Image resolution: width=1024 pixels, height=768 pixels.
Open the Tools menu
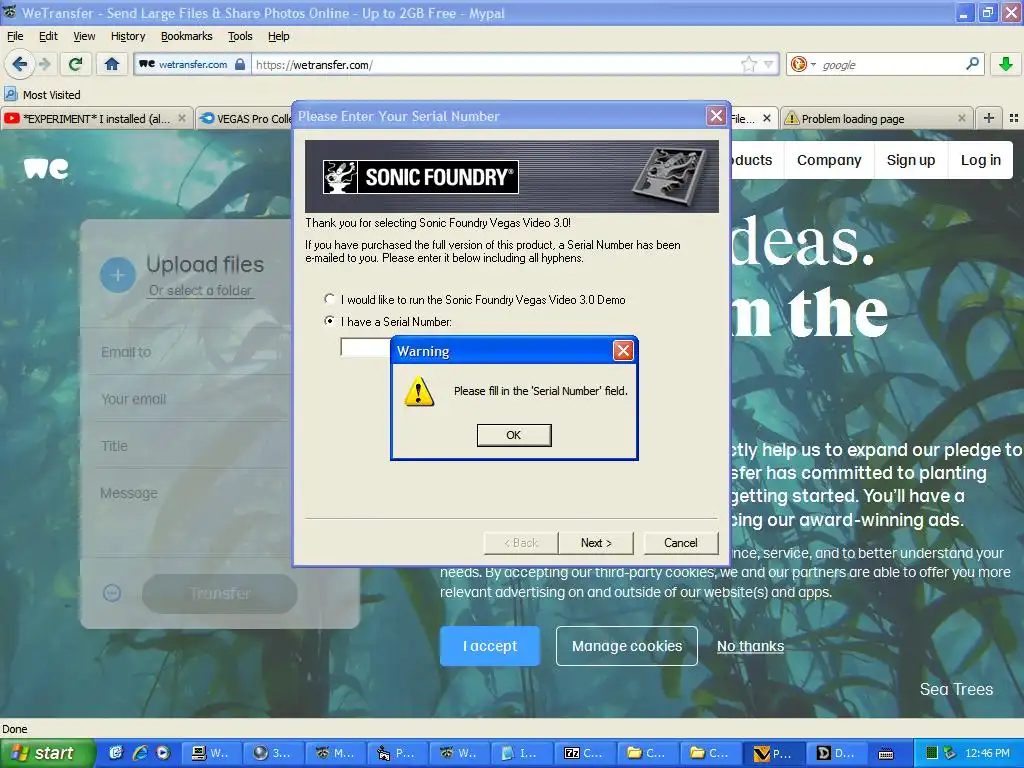pyautogui.click(x=240, y=36)
